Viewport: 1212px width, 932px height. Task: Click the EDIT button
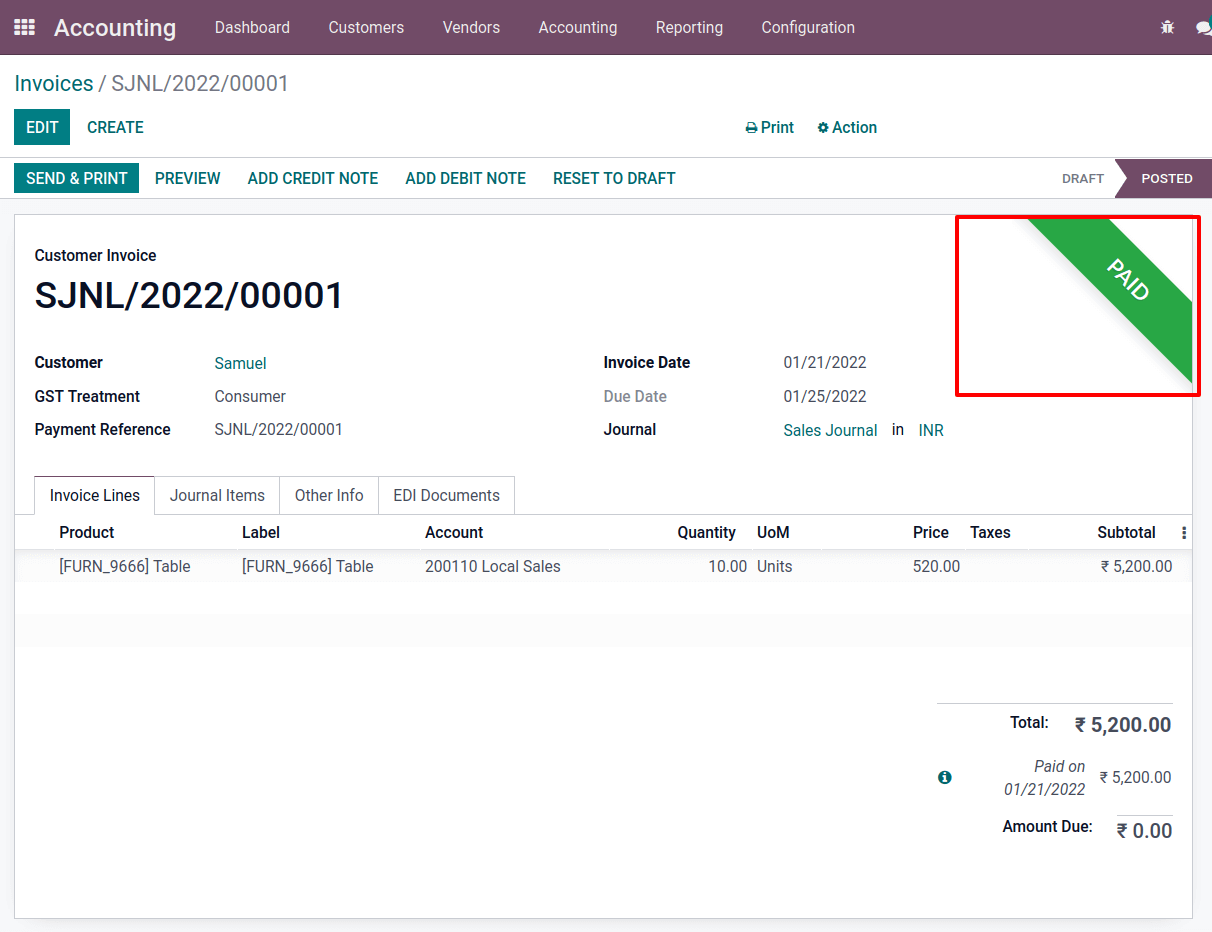42,127
